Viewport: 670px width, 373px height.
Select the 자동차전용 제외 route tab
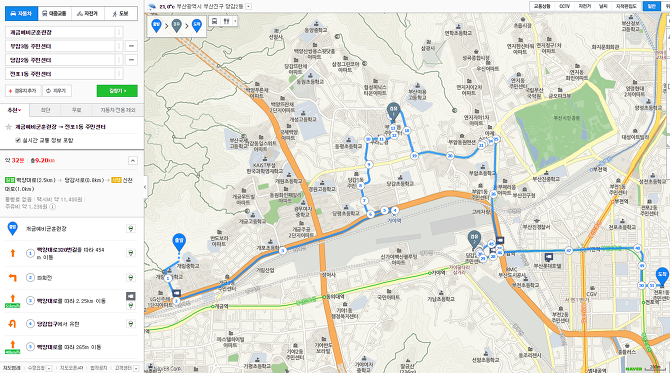[x=118, y=110]
